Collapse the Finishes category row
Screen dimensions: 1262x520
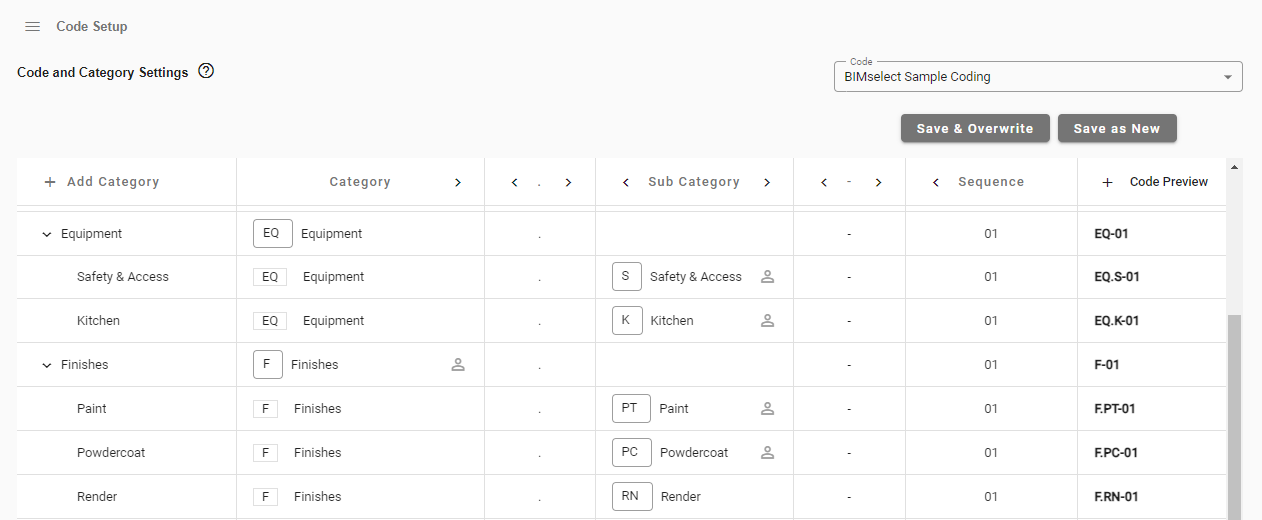tap(46, 365)
